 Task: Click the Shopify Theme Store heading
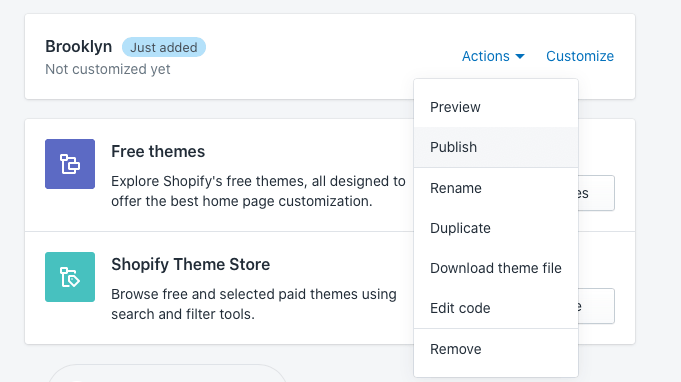[x=191, y=264]
